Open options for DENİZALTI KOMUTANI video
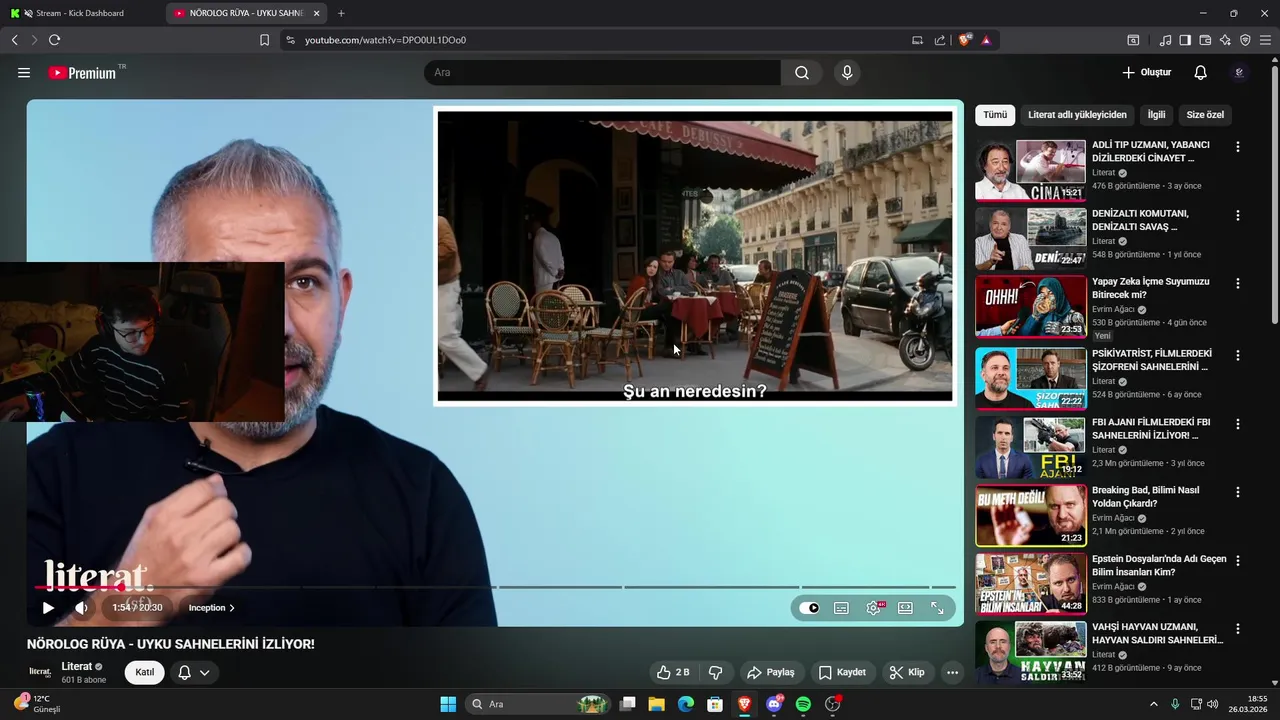 pyautogui.click(x=1237, y=215)
